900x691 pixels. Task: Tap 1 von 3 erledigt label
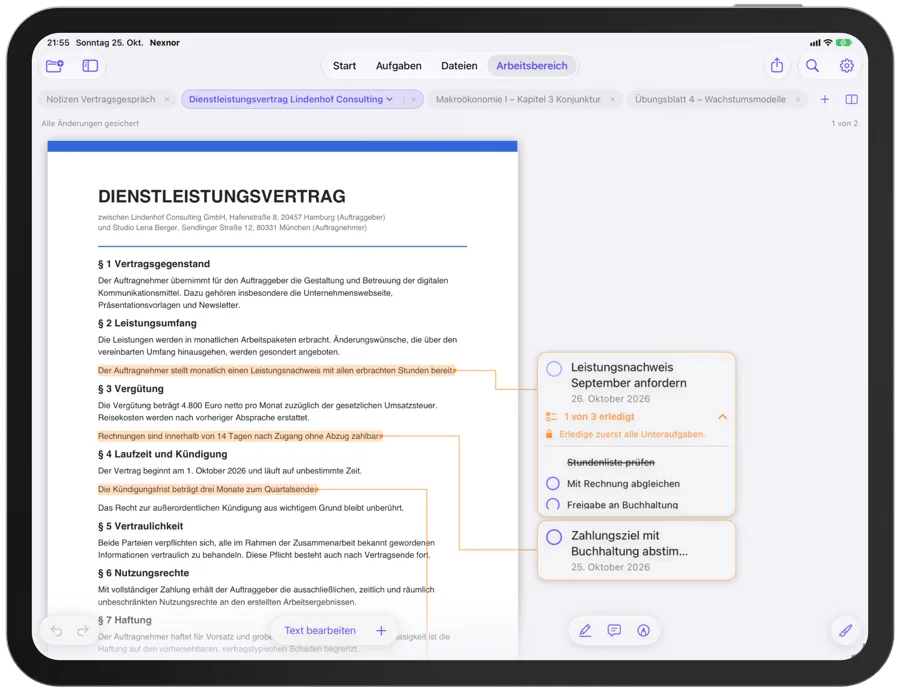599,417
